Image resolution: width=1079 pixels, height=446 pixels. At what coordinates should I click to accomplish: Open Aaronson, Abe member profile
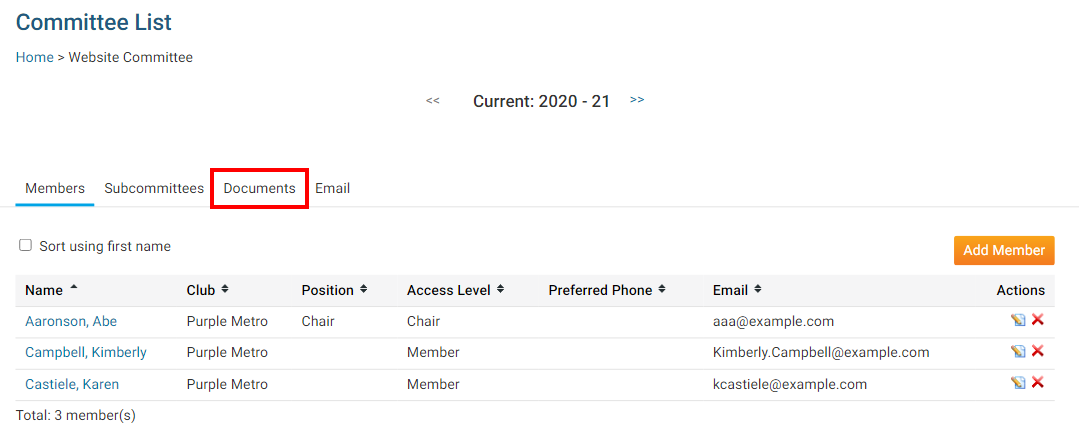(71, 321)
